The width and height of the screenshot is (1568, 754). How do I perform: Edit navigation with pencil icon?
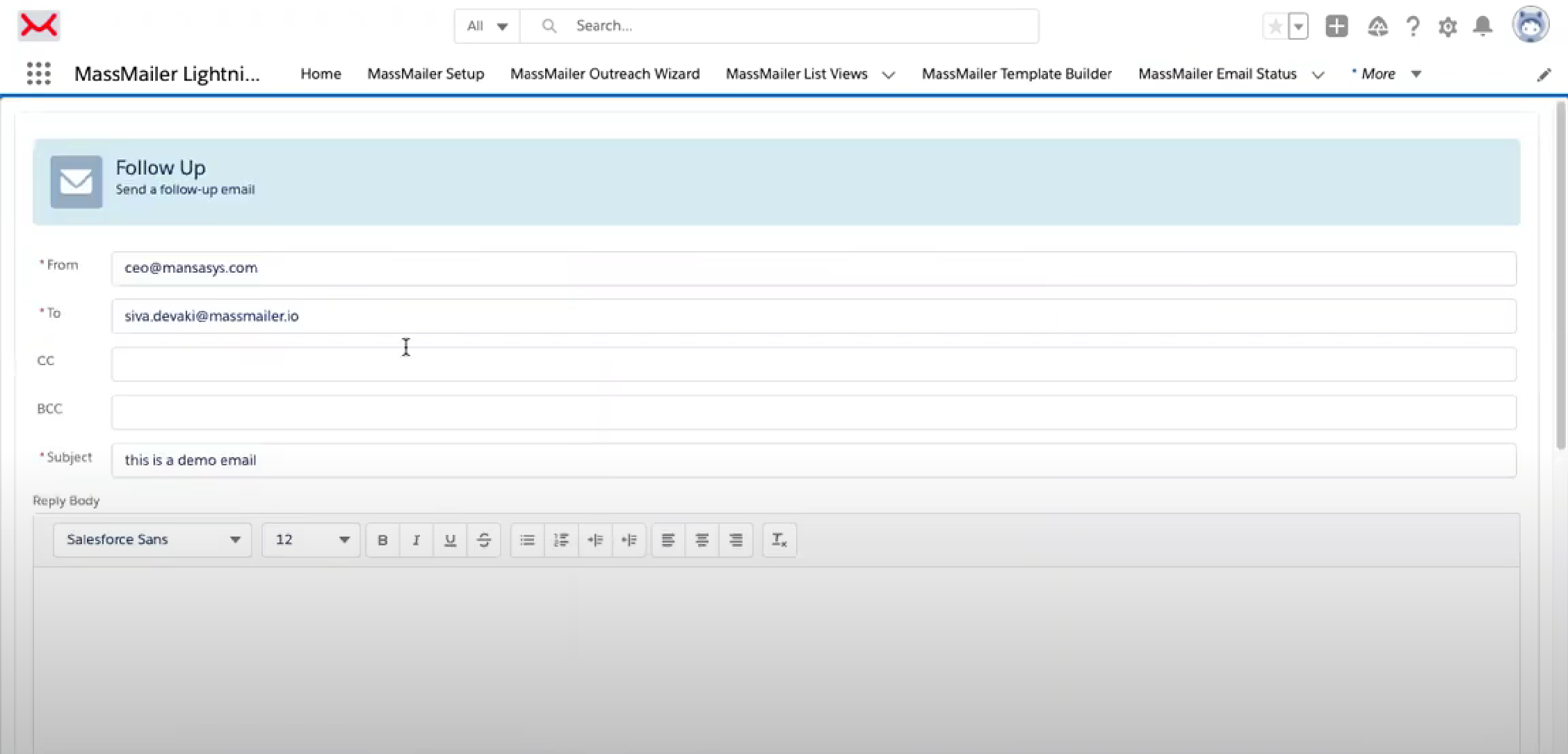point(1544,74)
